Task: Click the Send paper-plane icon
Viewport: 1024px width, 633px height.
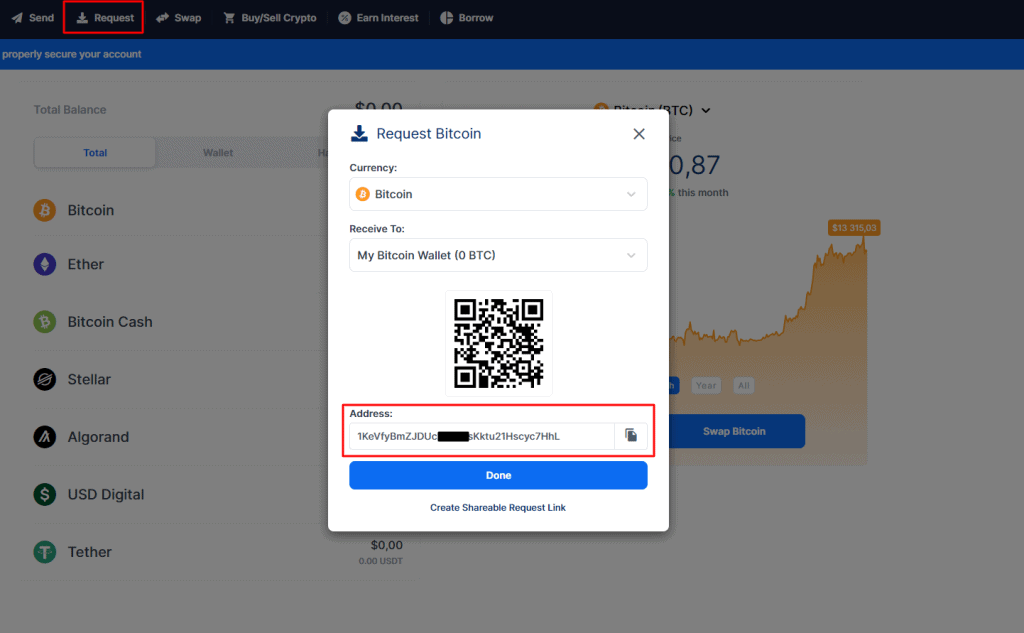Action: tap(17, 18)
